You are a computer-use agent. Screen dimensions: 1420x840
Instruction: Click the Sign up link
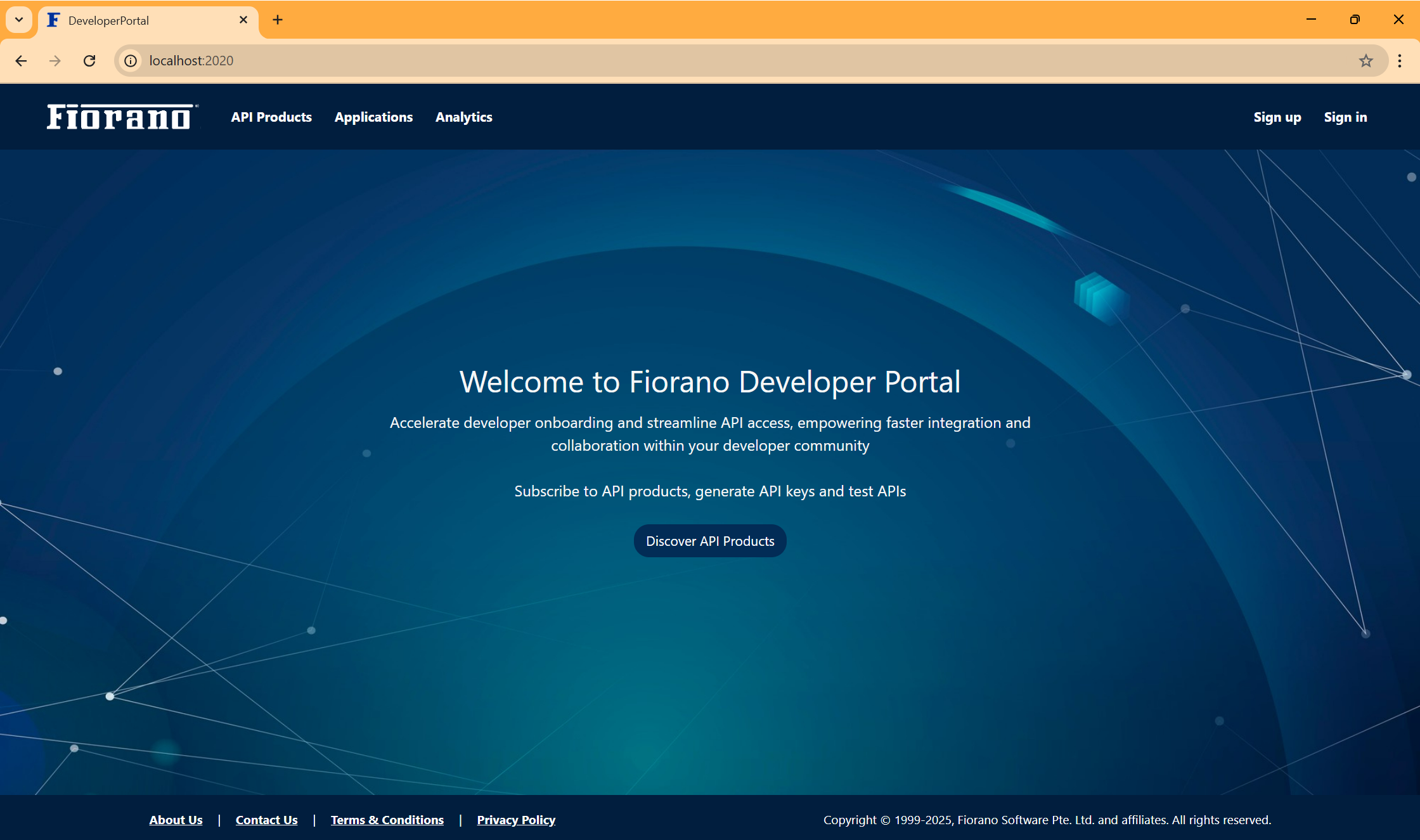tap(1277, 117)
